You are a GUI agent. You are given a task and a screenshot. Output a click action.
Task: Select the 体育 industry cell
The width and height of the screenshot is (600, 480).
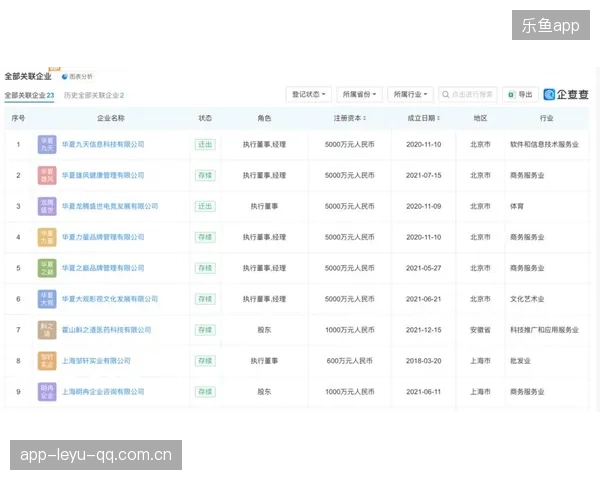(x=517, y=206)
